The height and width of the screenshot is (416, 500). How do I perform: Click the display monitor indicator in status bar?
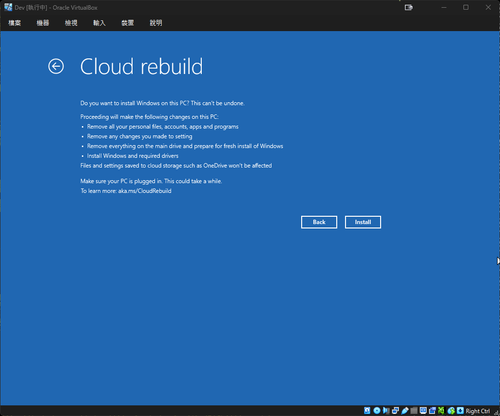pyautogui.click(x=423, y=411)
